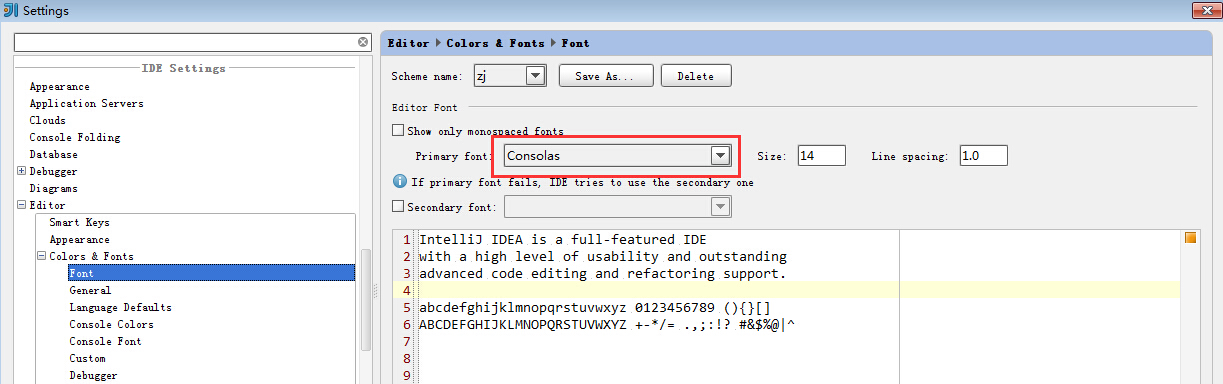The width and height of the screenshot is (1223, 384).
Task: Collapse the Colors & Fonts node
Action: tap(41, 257)
